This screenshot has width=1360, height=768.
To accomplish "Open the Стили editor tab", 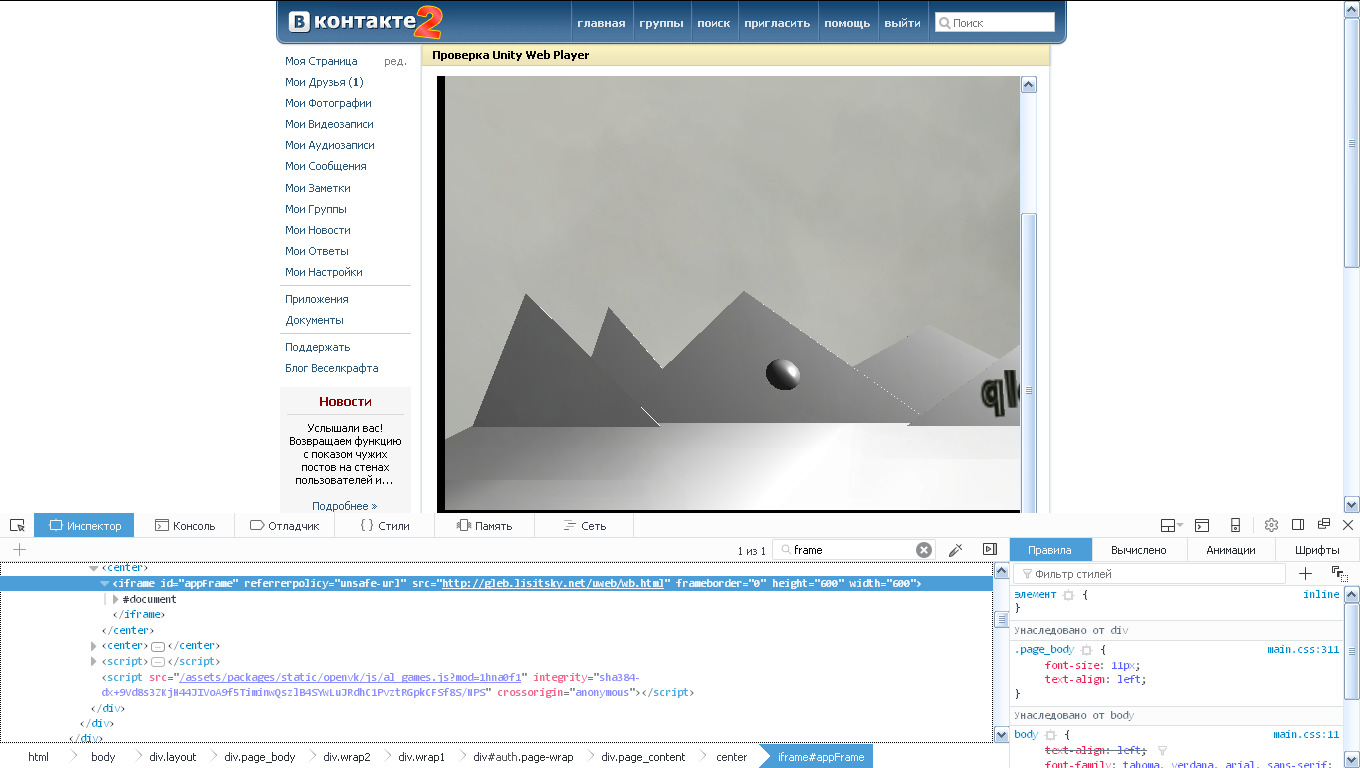I will point(384,526).
